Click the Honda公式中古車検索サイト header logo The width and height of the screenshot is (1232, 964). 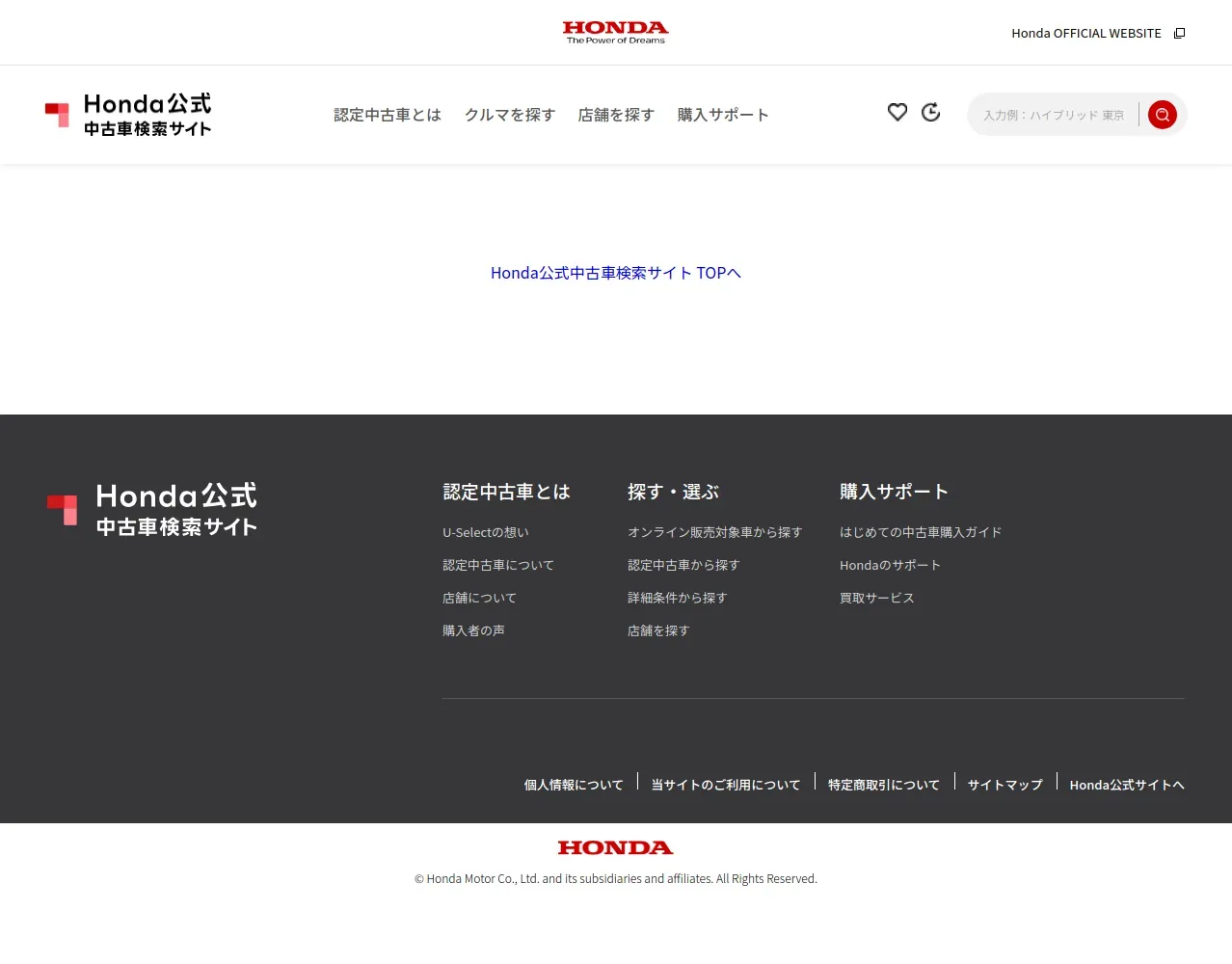click(x=128, y=115)
